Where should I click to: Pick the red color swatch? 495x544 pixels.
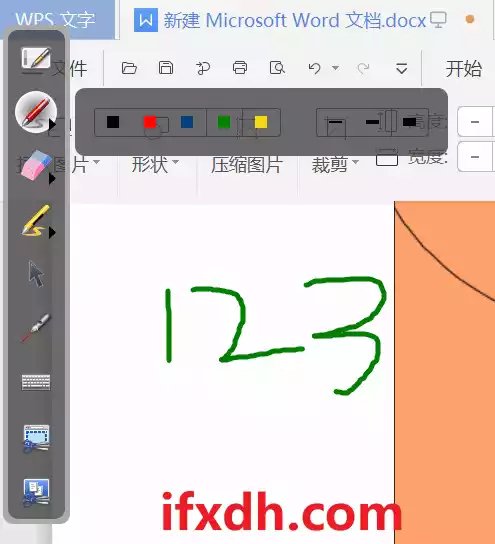coord(150,122)
